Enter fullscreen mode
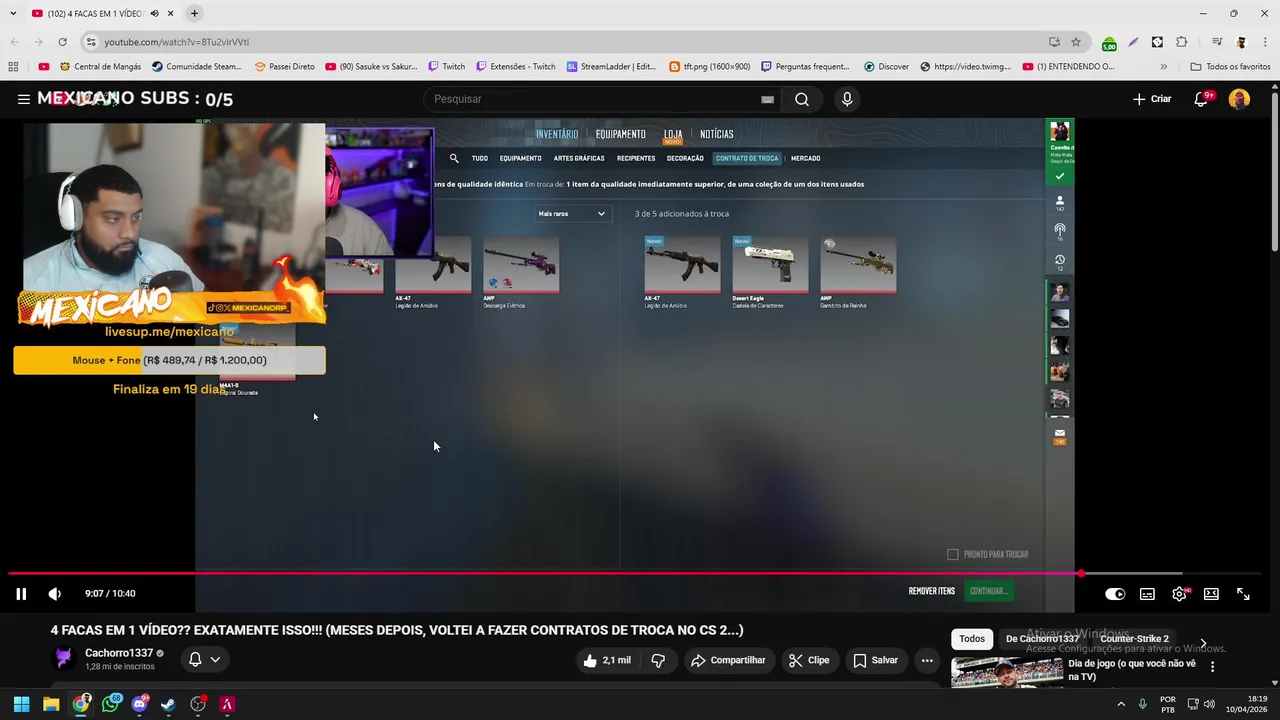This screenshot has width=1280, height=720. click(1243, 594)
